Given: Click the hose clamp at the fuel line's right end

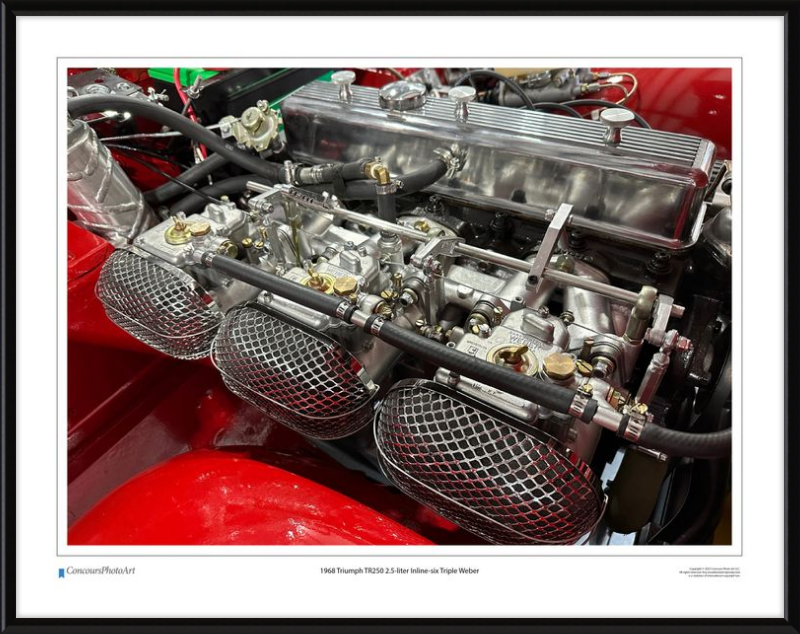Looking at the screenshot, I should 630,425.
